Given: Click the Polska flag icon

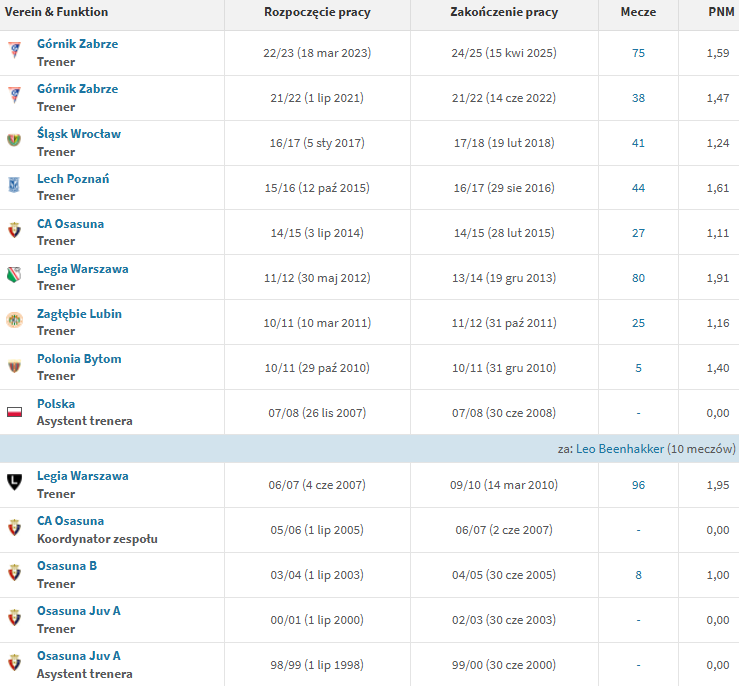Looking at the screenshot, I should click(x=15, y=412).
